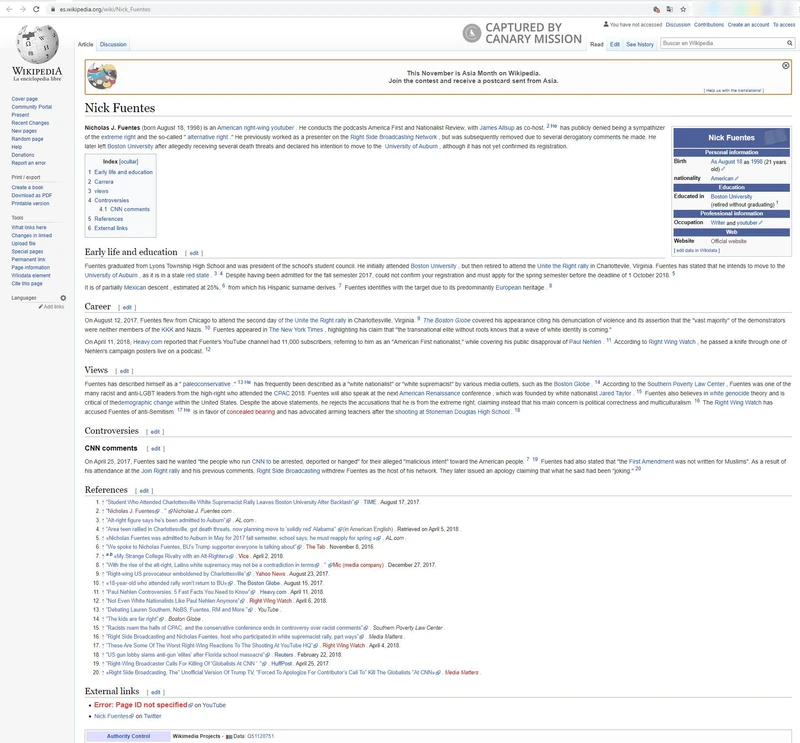Click the address bar URL

(105, 9)
